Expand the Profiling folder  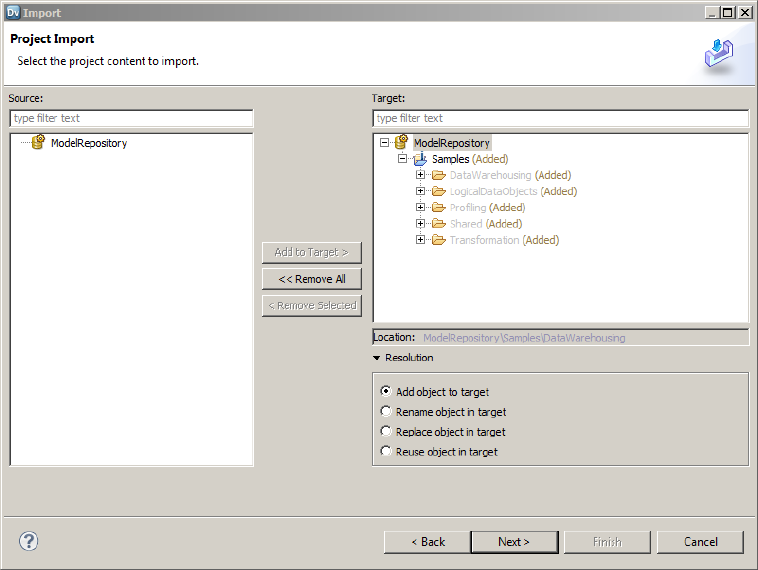click(x=421, y=207)
